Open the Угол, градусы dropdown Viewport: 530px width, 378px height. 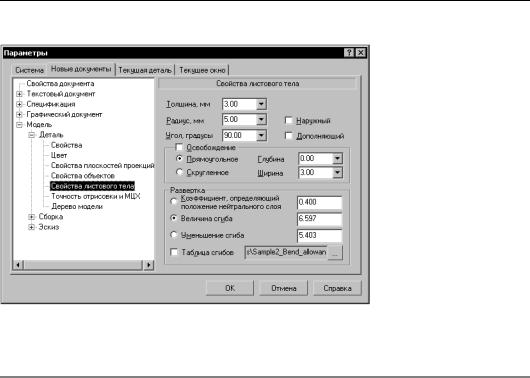point(261,136)
